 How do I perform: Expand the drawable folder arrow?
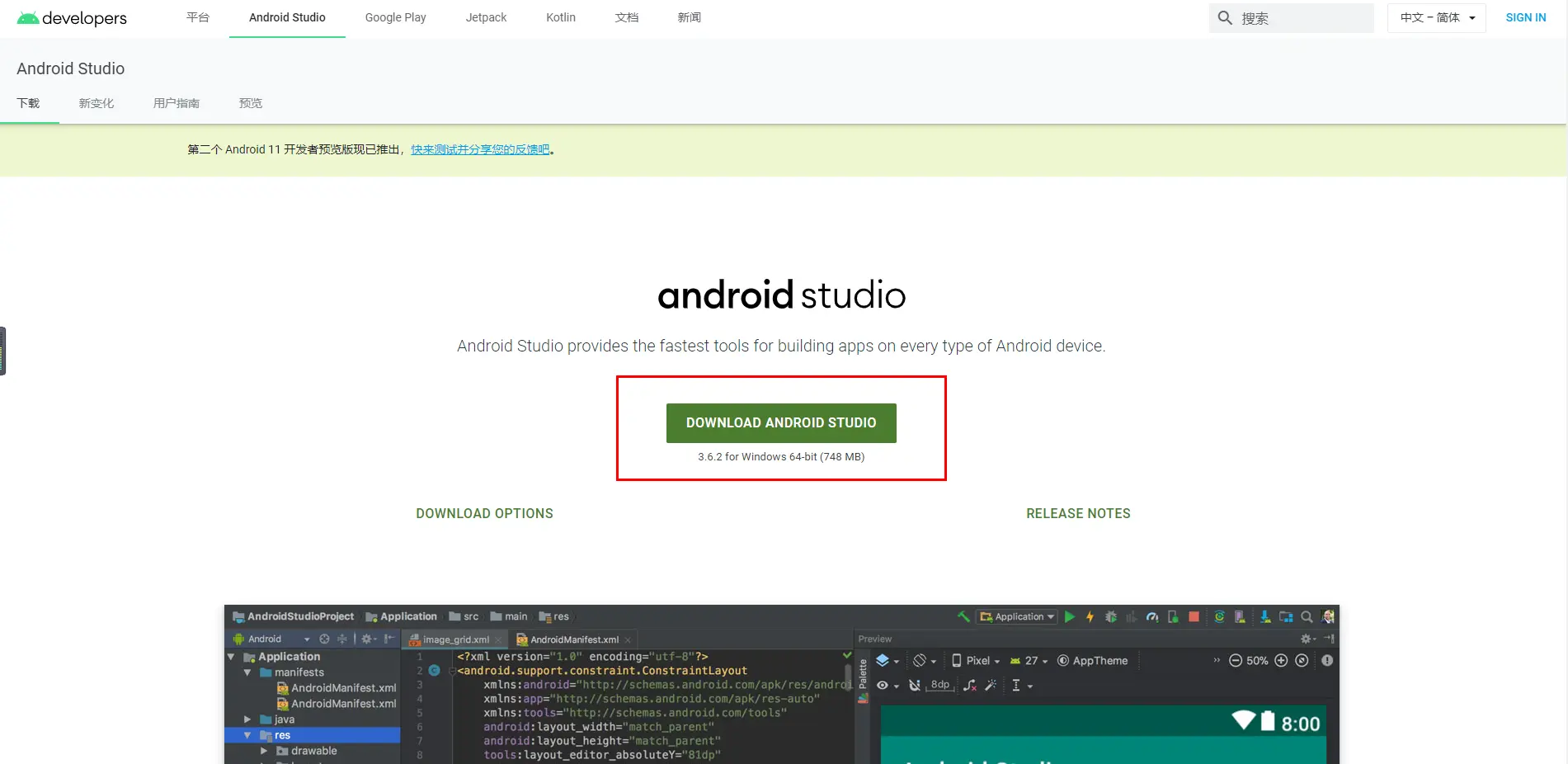pos(263,751)
